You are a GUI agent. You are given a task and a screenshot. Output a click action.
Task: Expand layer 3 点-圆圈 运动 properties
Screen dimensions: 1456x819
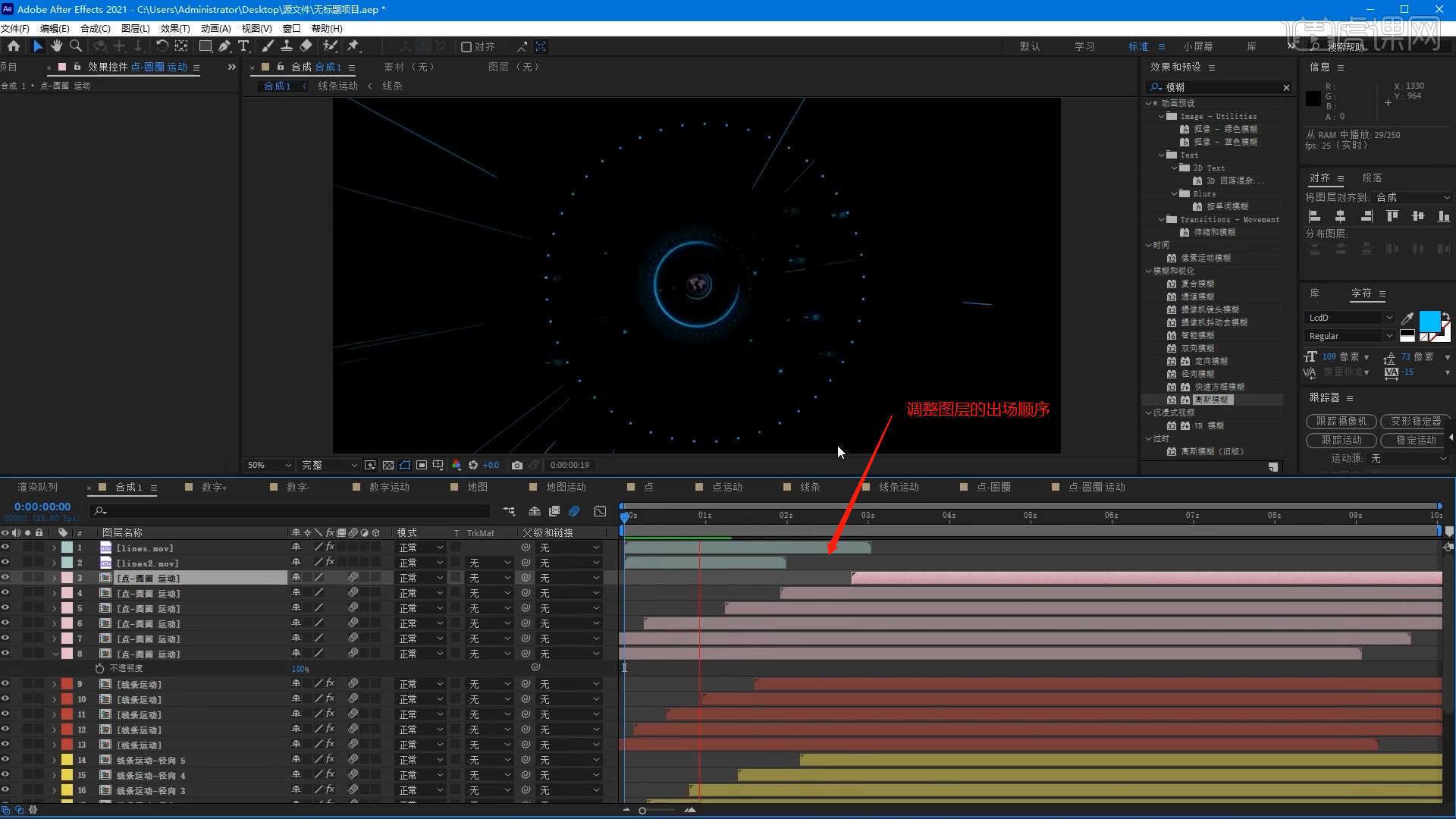coord(55,578)
